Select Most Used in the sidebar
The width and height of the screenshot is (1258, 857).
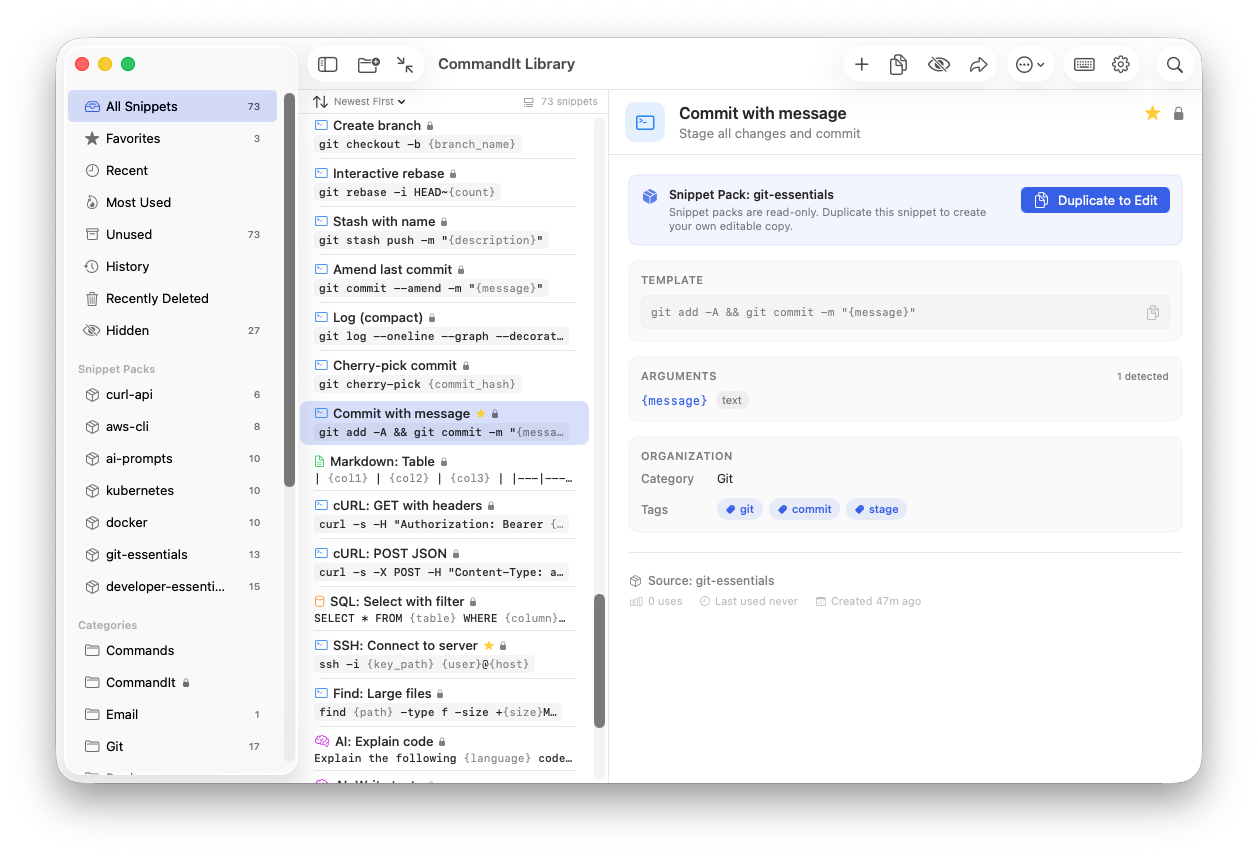[x=138, y=203]
